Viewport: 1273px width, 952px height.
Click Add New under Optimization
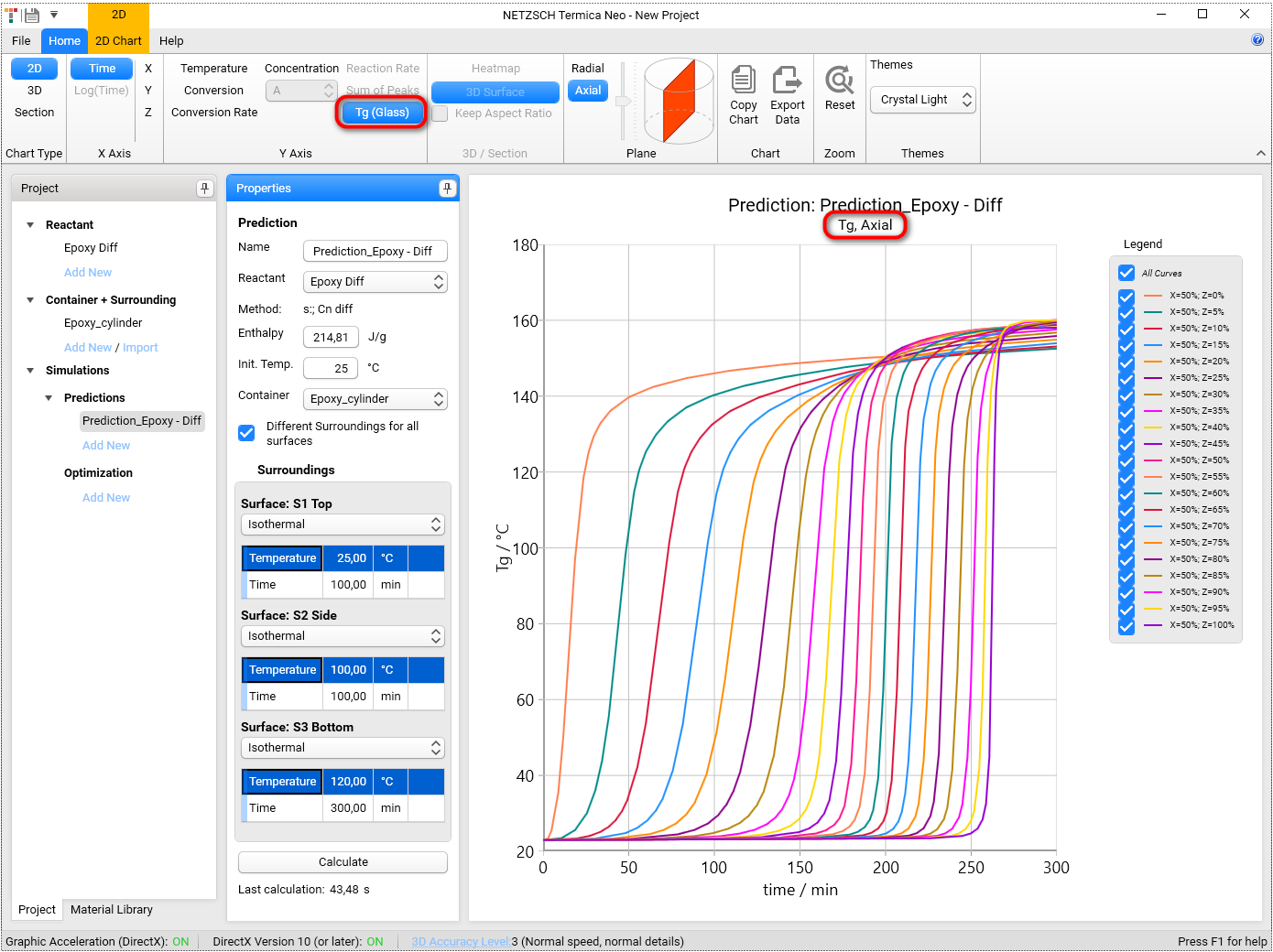106,498
